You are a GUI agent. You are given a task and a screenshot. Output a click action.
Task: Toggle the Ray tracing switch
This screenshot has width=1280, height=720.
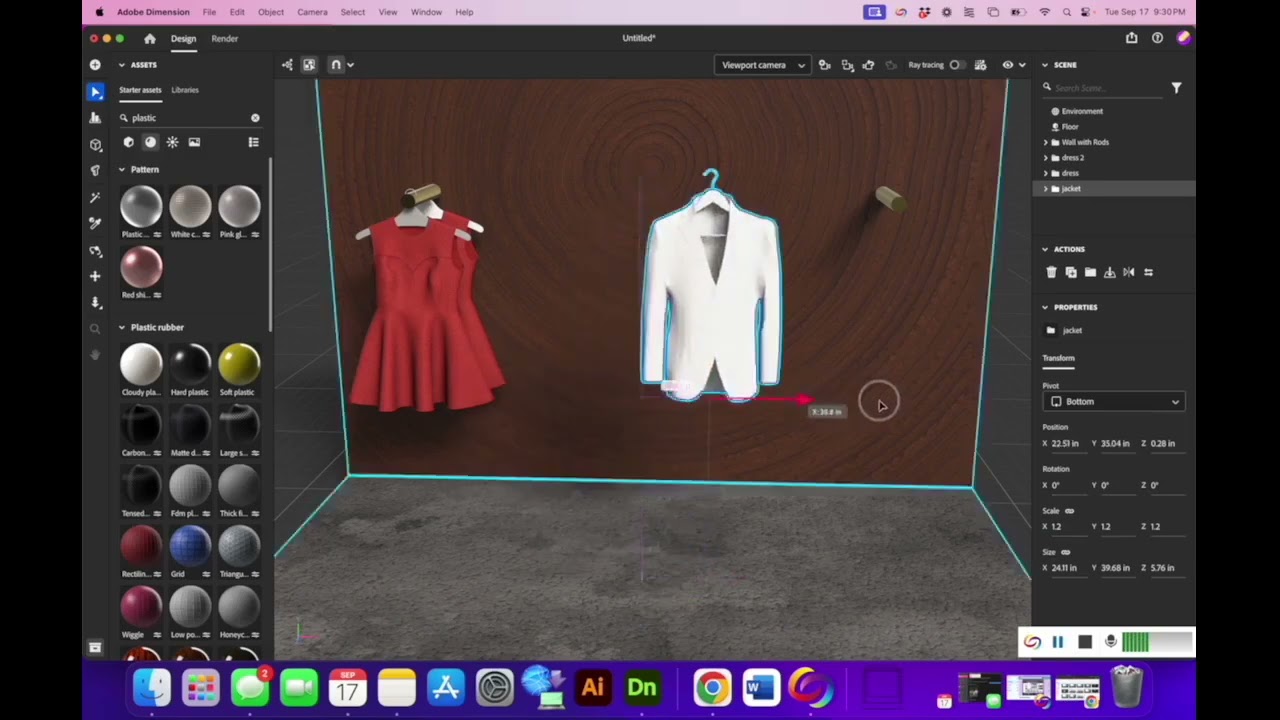coord(957,65)
